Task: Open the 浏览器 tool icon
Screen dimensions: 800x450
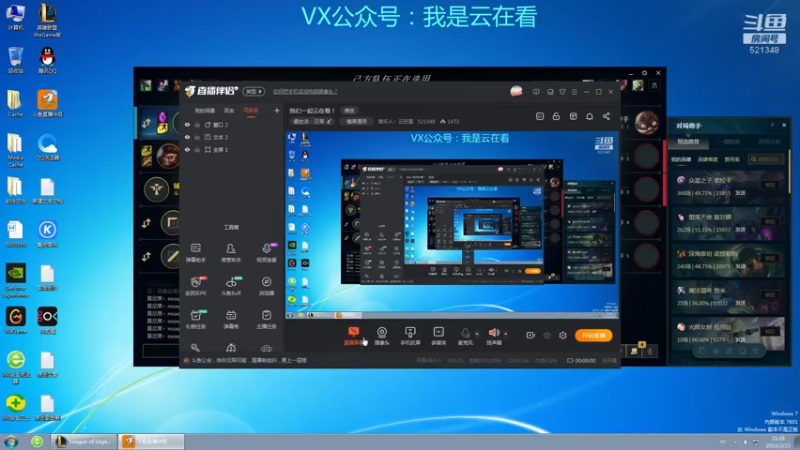Action: pyautogui.click(x=266, y=286)
